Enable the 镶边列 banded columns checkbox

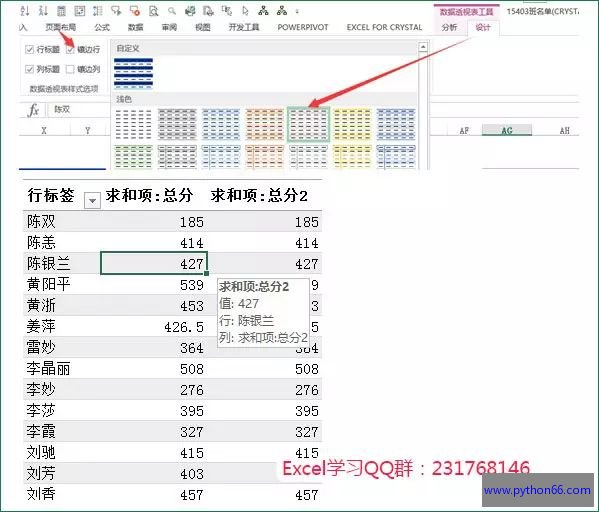coord(70,69)
